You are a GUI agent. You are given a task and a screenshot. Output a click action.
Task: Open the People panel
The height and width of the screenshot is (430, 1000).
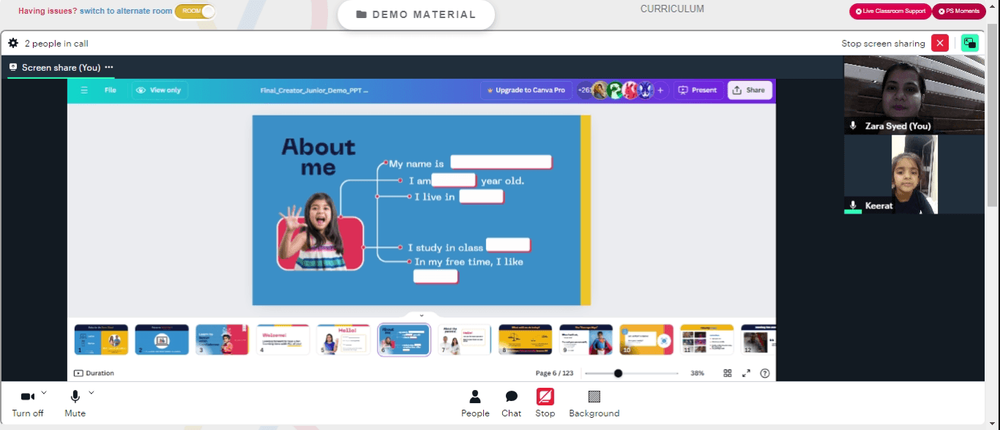pos(475,404)
